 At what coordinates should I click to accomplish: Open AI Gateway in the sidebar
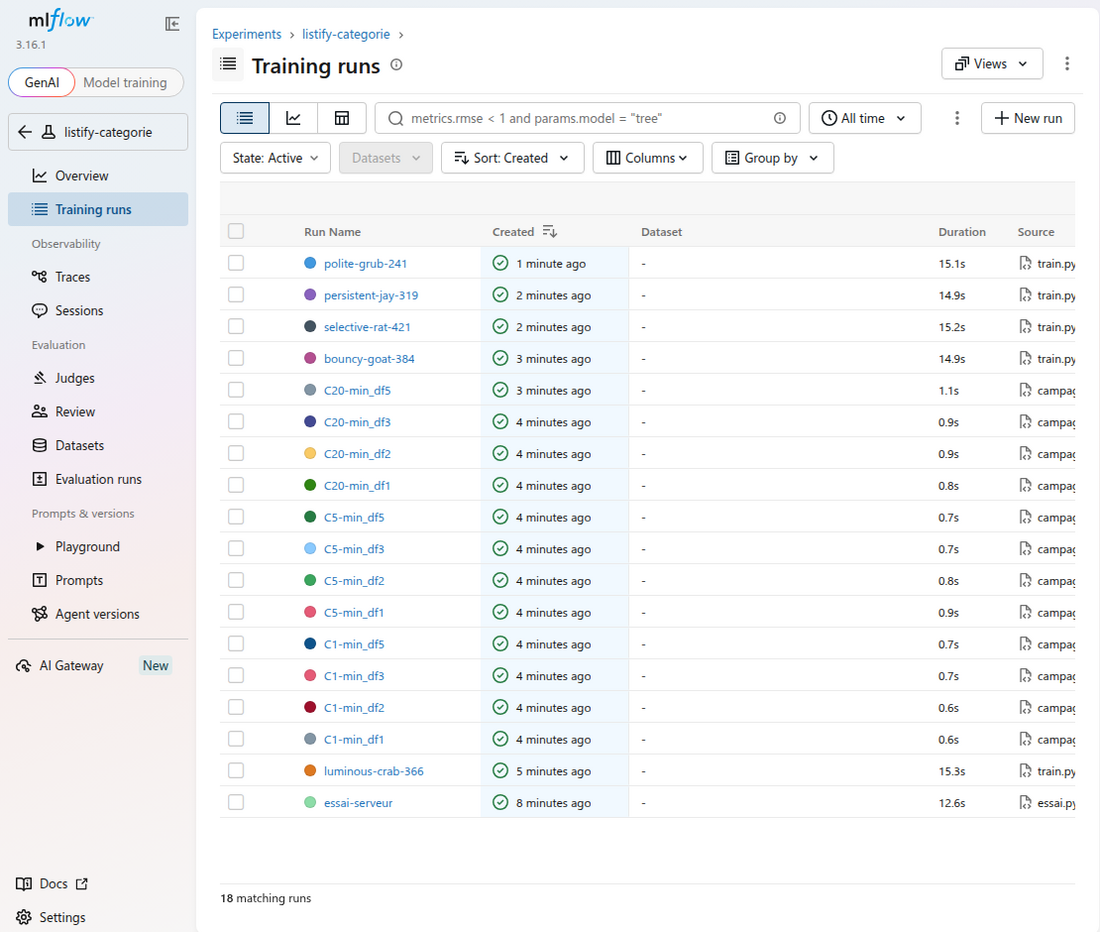coord(98,666)
